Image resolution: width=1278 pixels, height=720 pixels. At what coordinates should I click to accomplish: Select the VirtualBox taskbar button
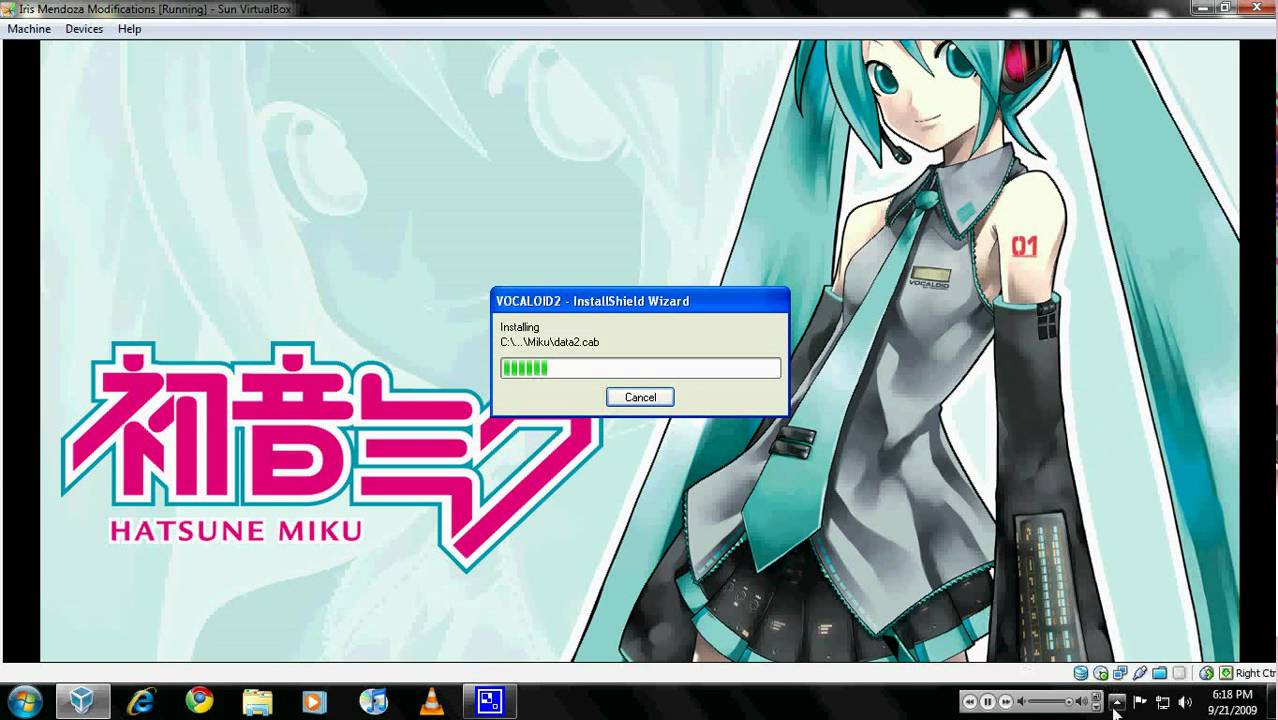tap(83, 701)
